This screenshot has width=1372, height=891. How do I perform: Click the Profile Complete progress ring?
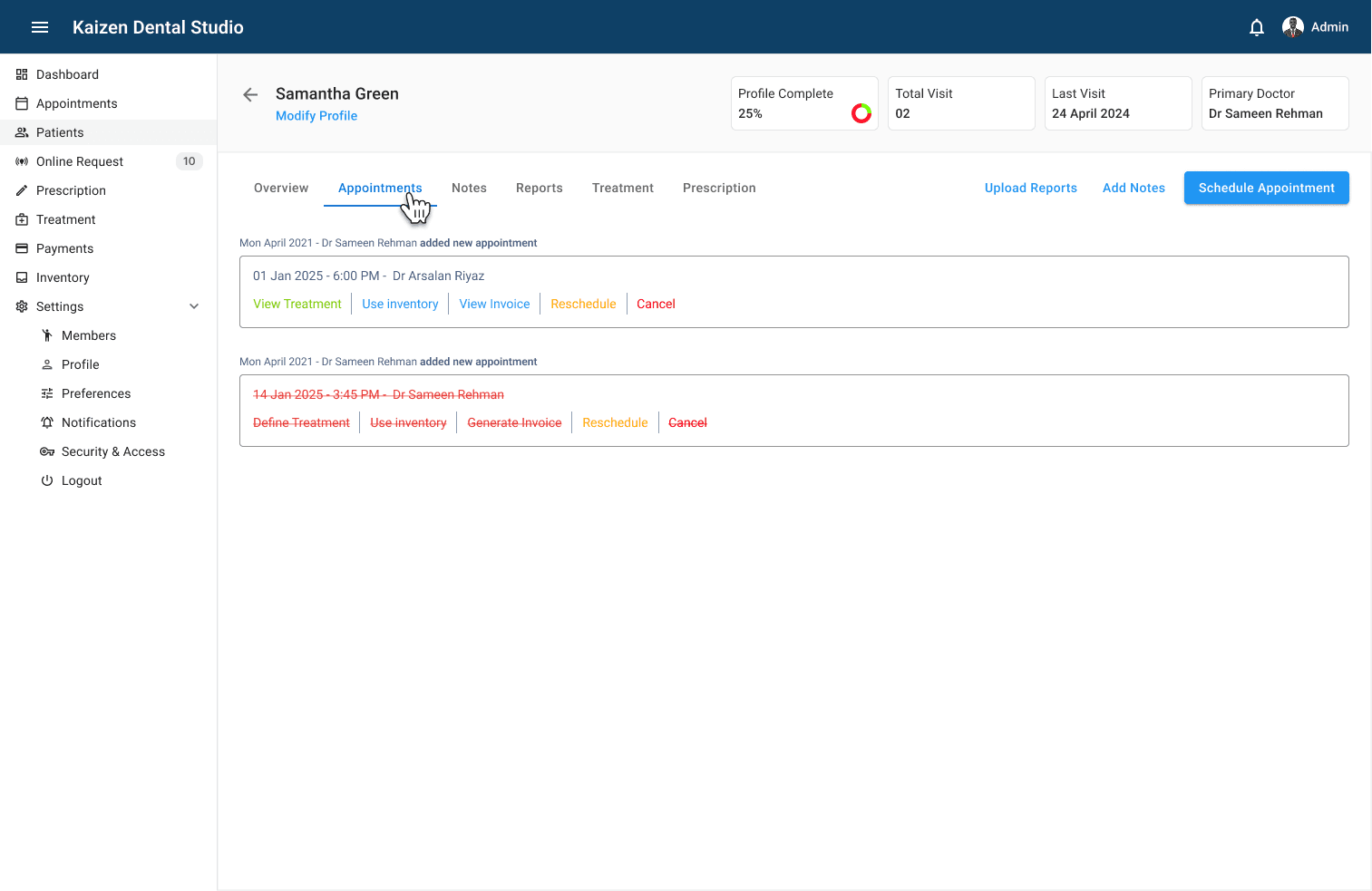point(861,113)
